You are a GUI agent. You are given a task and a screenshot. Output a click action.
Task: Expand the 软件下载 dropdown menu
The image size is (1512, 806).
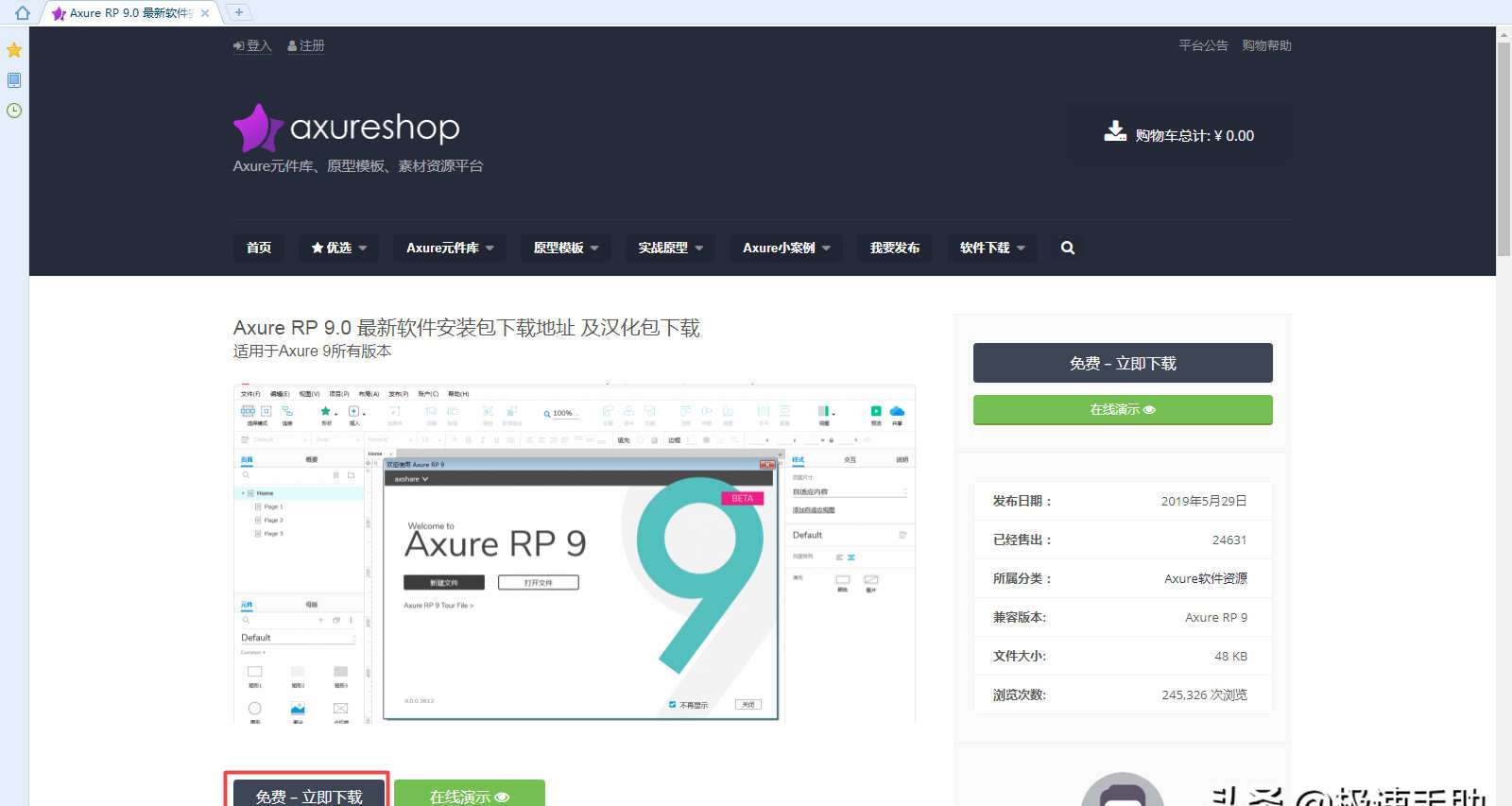(992, 248)
